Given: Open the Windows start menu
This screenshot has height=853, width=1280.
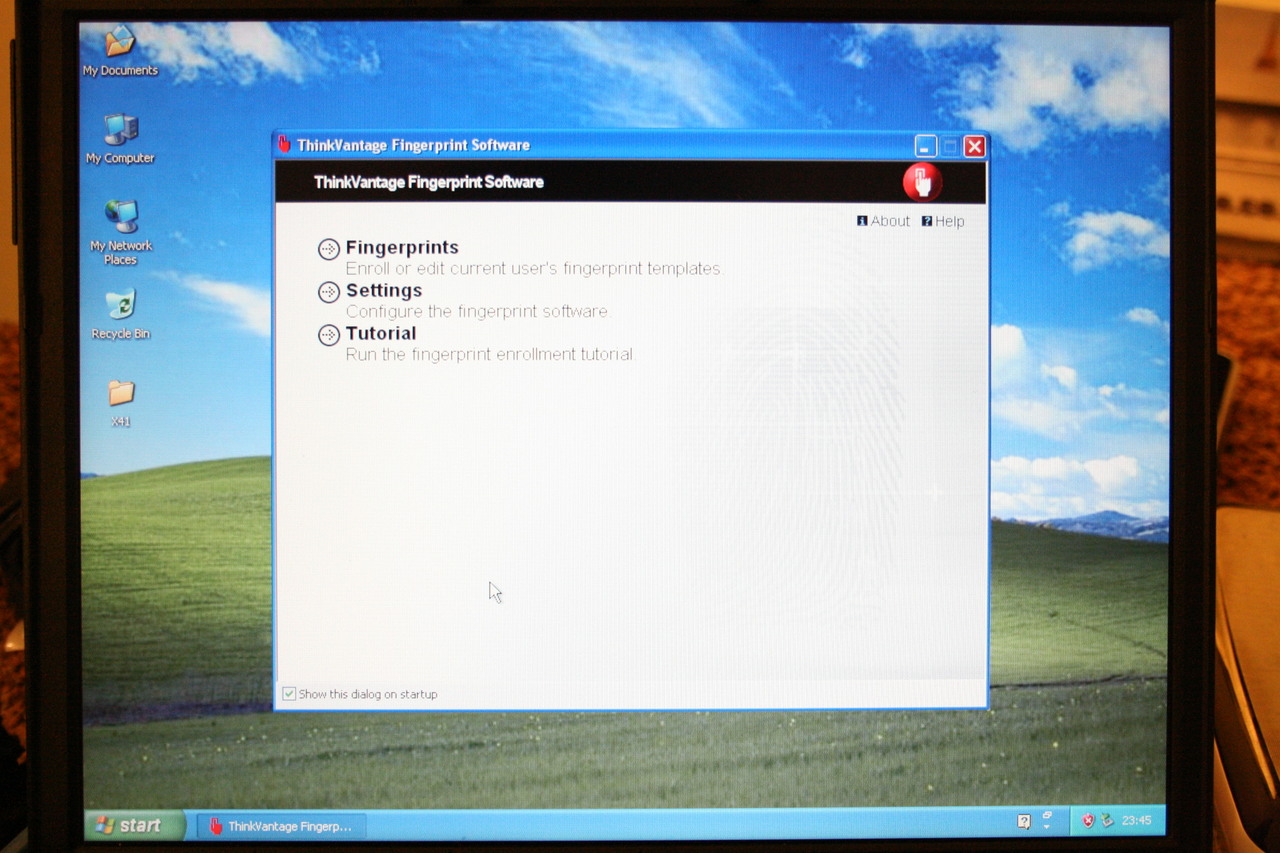Looking at the screenshot, I should pyautogui.click(x=134, y=825).
